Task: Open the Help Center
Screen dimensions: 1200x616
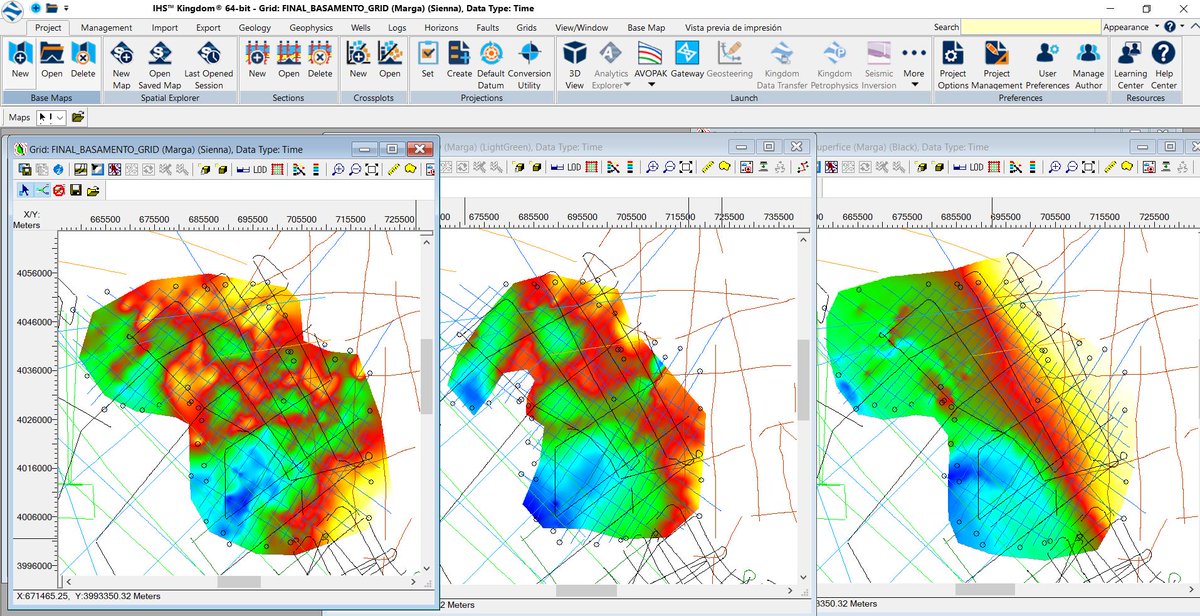Action: pyautogui.click(x=1164, y=65)
